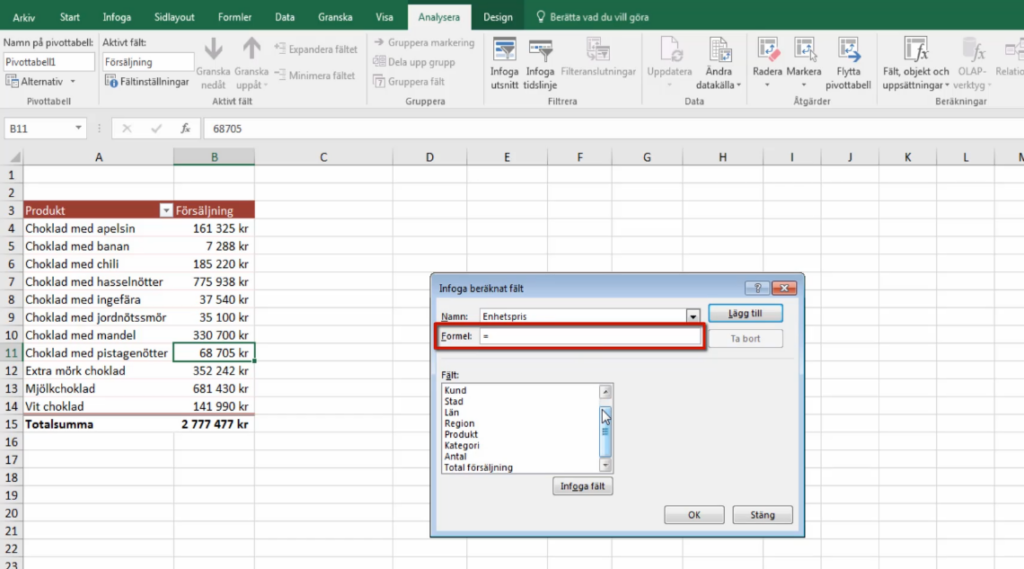Click the formula bar fx button
Screen dimensions: 1024x569
(x=185, y=129)
